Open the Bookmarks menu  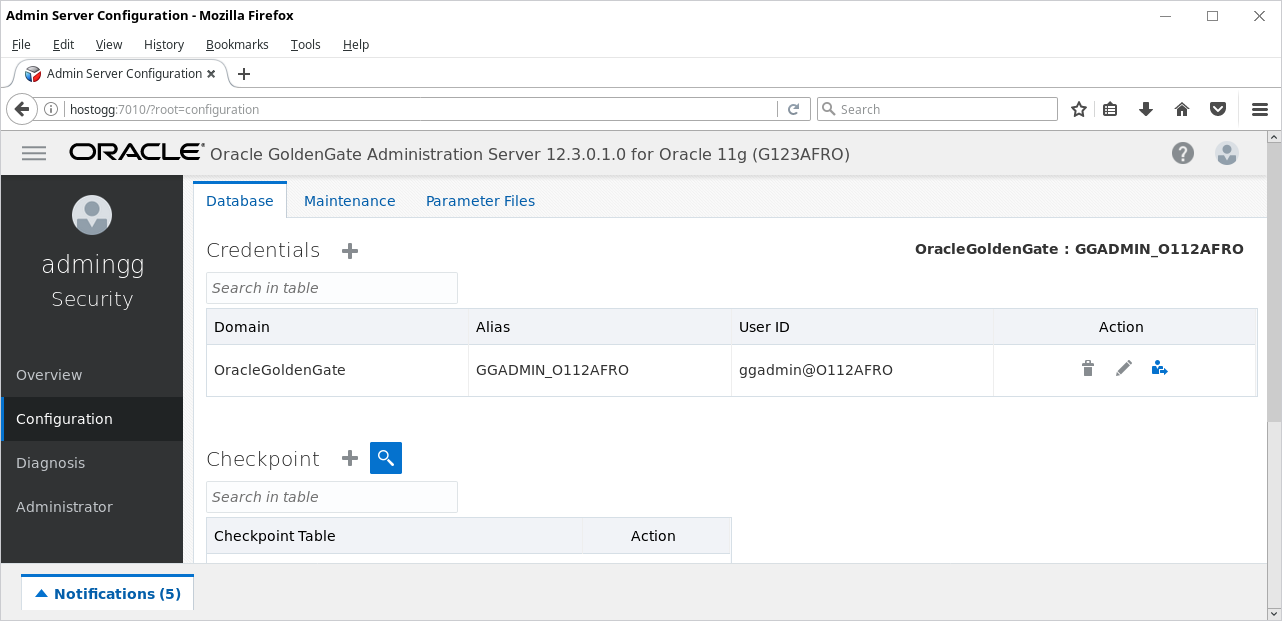pyautogui.click(x=237, y=44)
